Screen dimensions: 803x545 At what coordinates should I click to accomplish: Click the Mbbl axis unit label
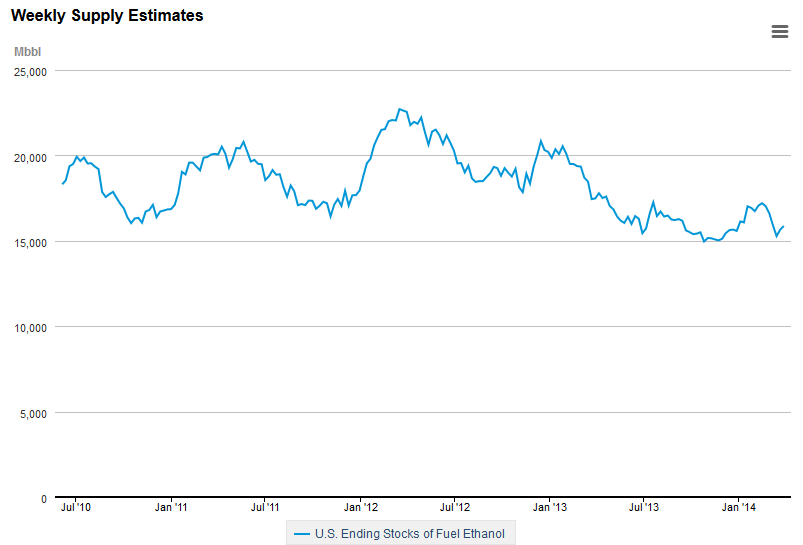click(x=27, y=52)
